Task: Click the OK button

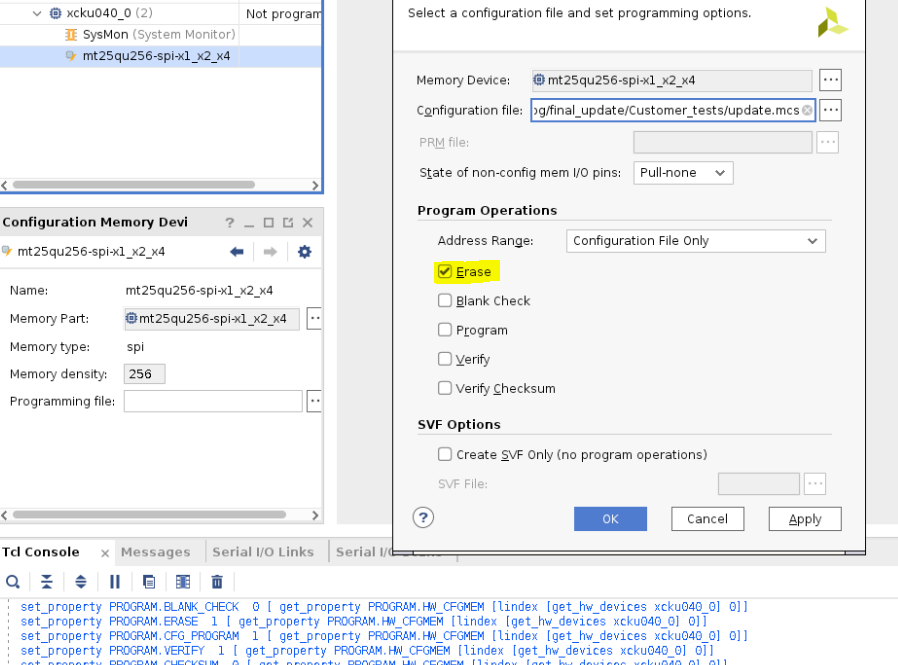Action: pyautogui.click(x=610, y=519)
